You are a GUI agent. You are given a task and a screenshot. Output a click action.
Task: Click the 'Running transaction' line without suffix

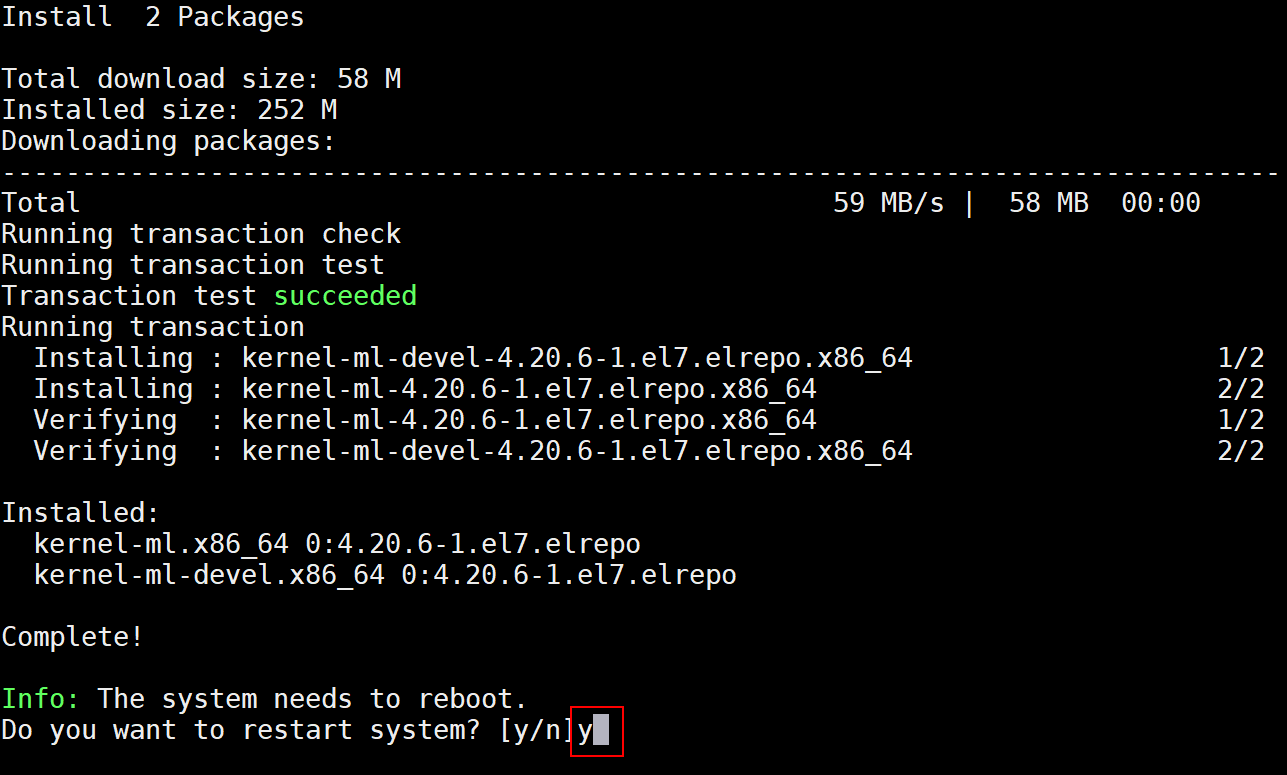pyautogui.click(x=153, y=327)
